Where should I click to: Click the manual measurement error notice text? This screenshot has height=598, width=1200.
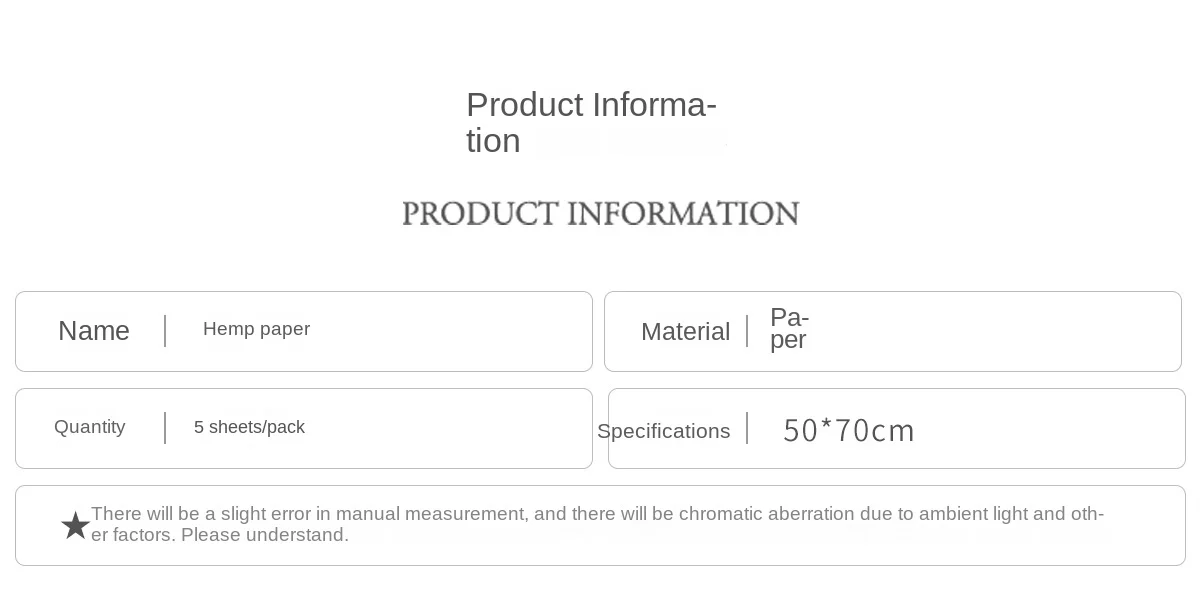[x=597, y=524]
